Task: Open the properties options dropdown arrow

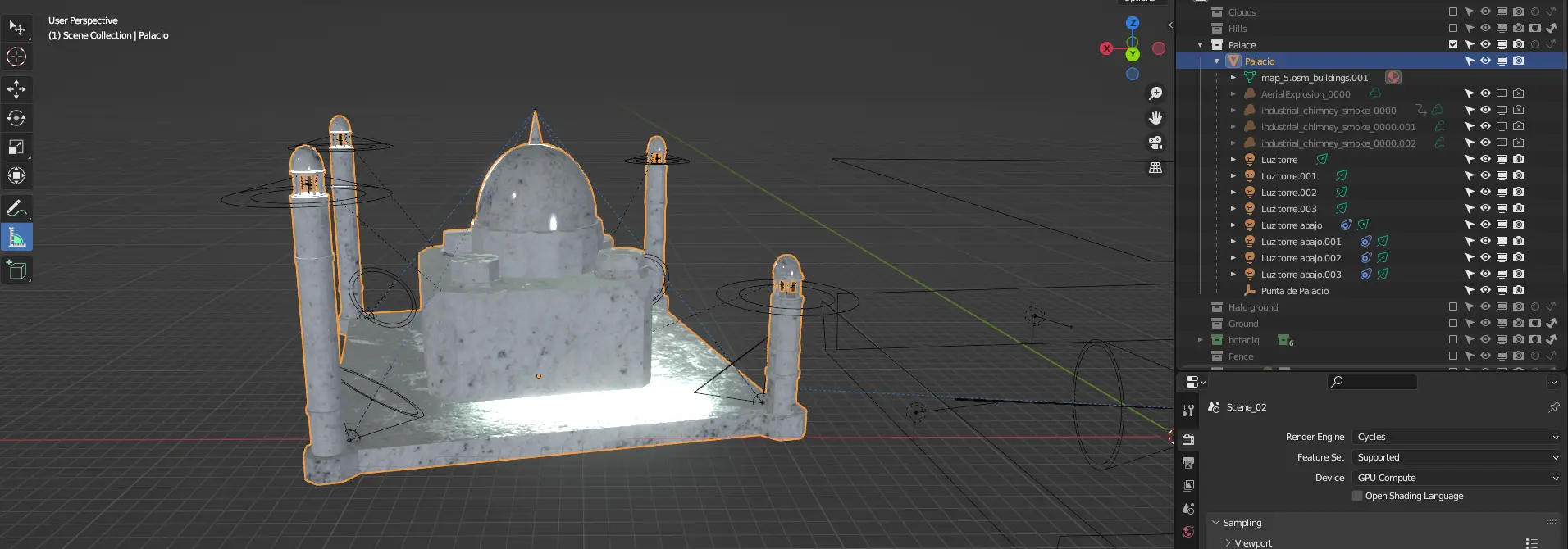Action: tap(1553, 382)
